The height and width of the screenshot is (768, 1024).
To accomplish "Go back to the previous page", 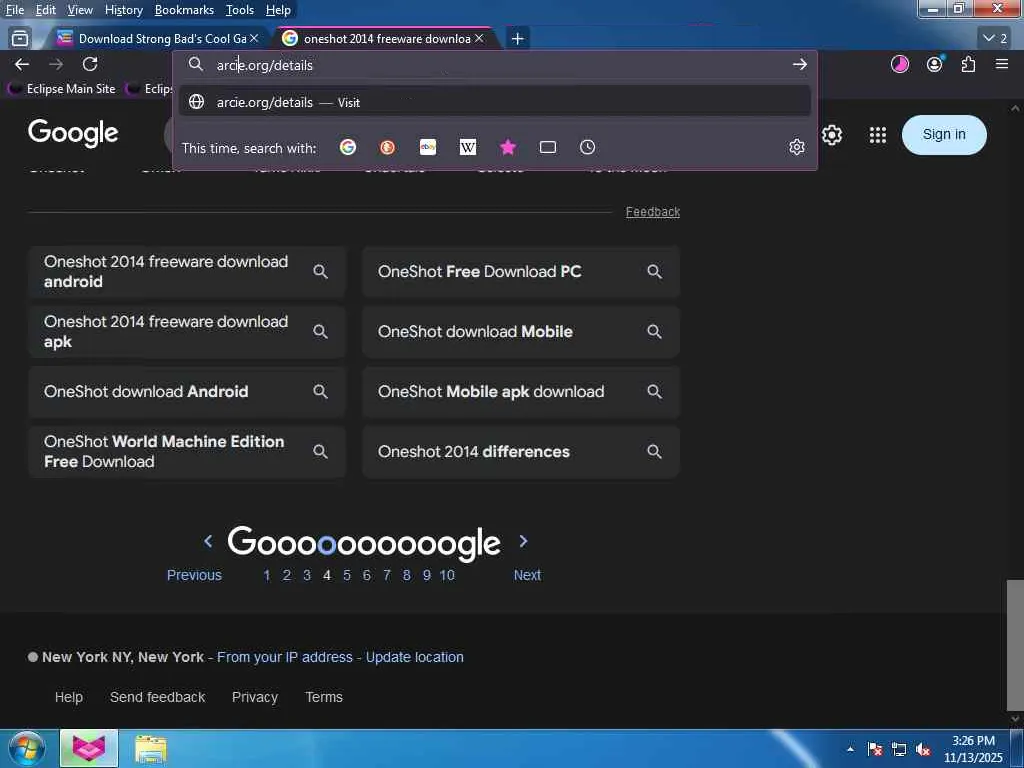I will click(22, 64).
